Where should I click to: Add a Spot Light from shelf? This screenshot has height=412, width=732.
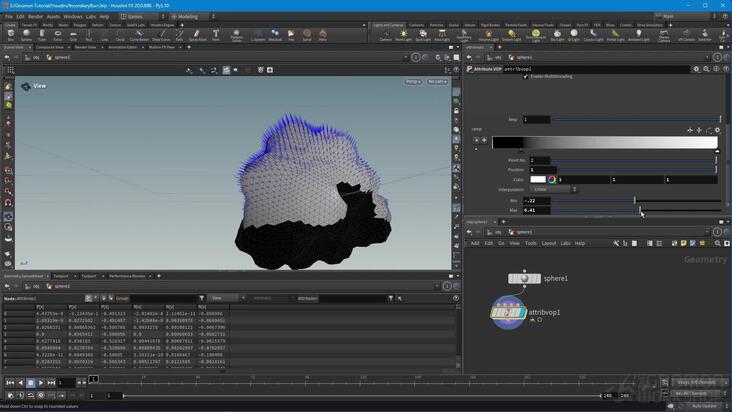pyautogui.click(x=423, y=35)
